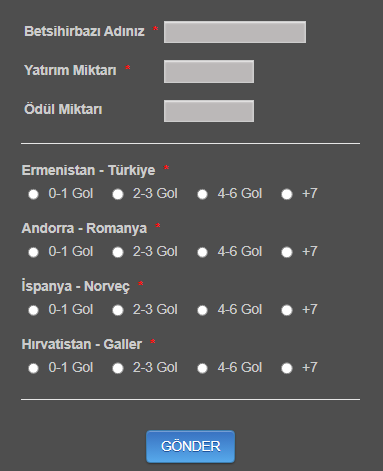The image size is (383, 471).
Task: Click the Betsihirbazı Adınız text field
Action: pyautogui.click(x=235, y=32)
